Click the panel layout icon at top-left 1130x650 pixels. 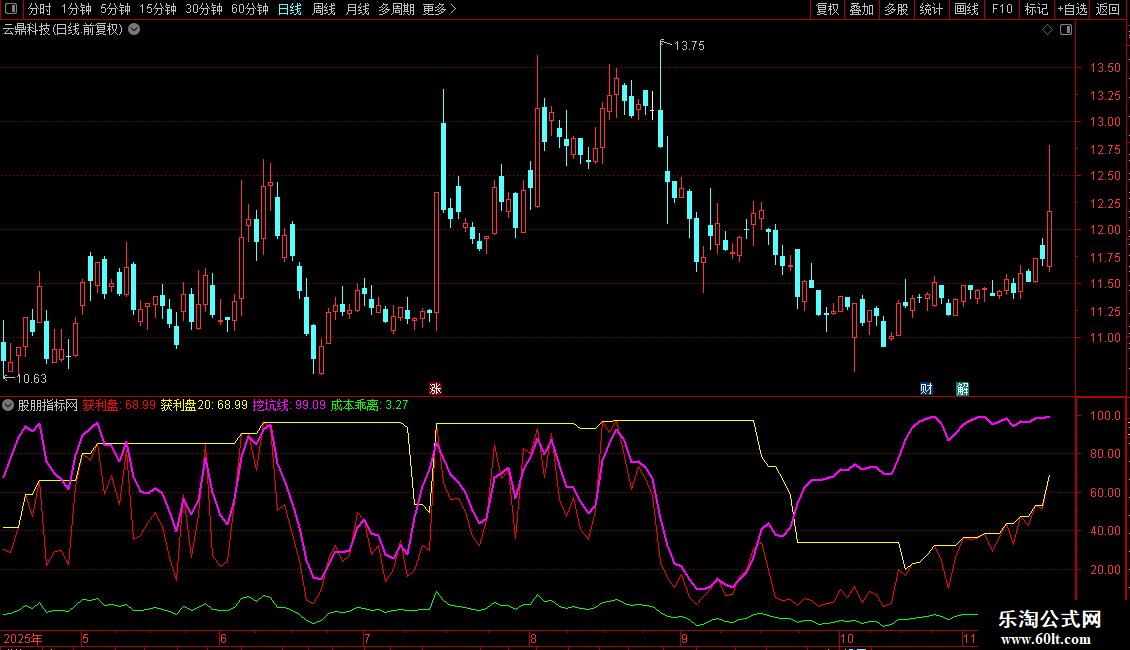coord(10,9)
